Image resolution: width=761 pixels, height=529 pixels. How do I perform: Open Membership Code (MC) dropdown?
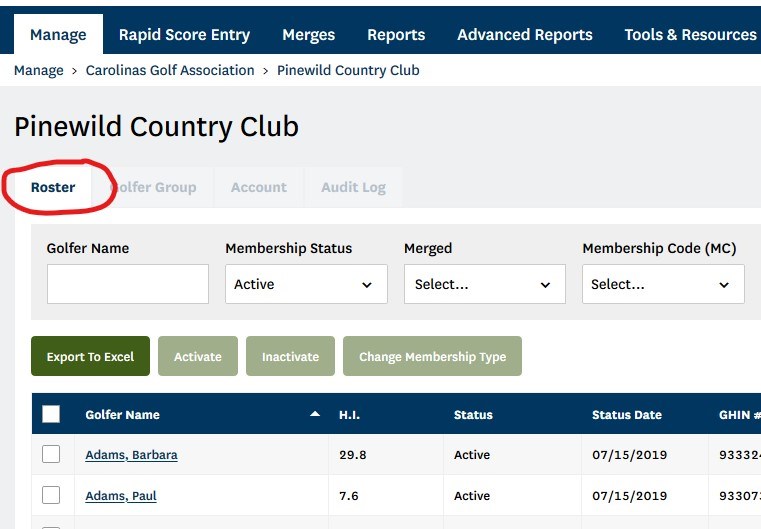pos(663,284)
